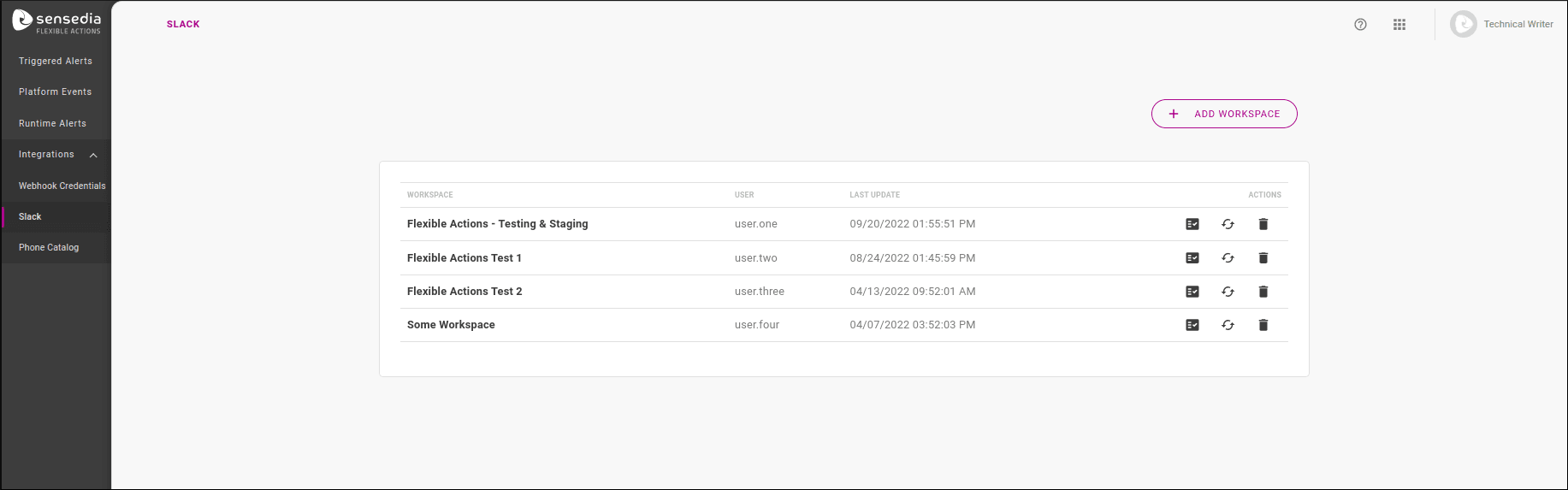Screen dimensions: 1568x490
Task: Delete Some Workspace with trash icon
Action: tap(1263, 325)
